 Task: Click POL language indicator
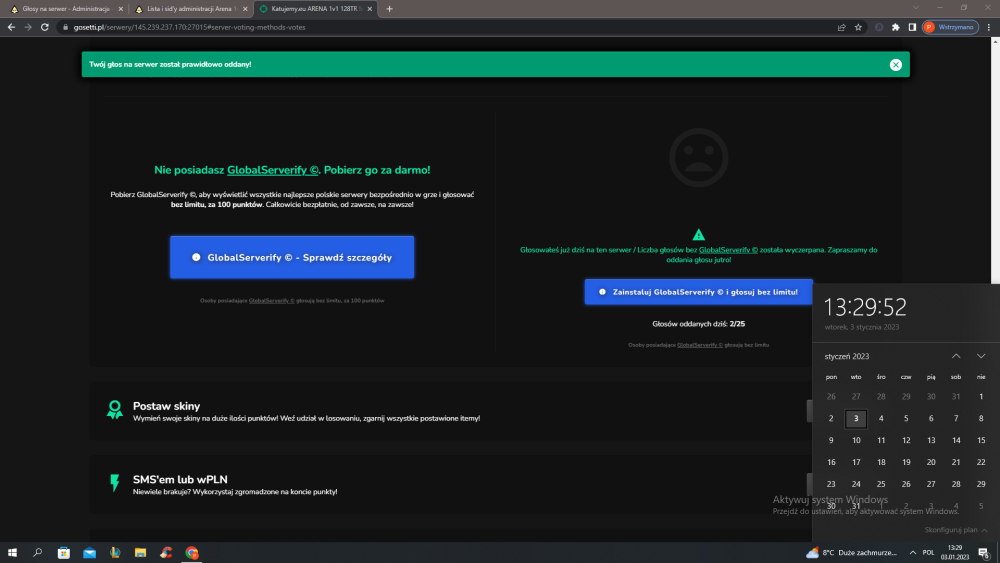929,553
